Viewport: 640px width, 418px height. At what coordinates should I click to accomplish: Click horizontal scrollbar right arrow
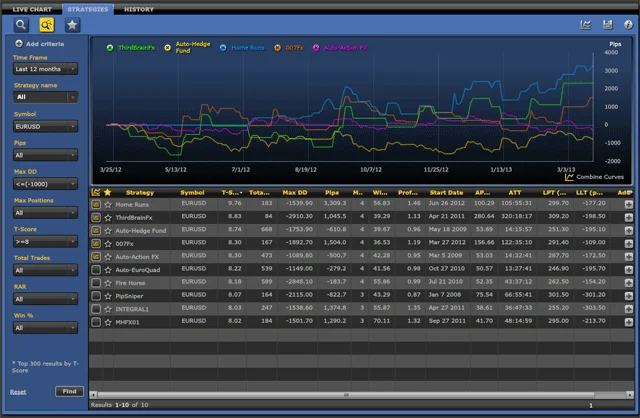(630, 395)
